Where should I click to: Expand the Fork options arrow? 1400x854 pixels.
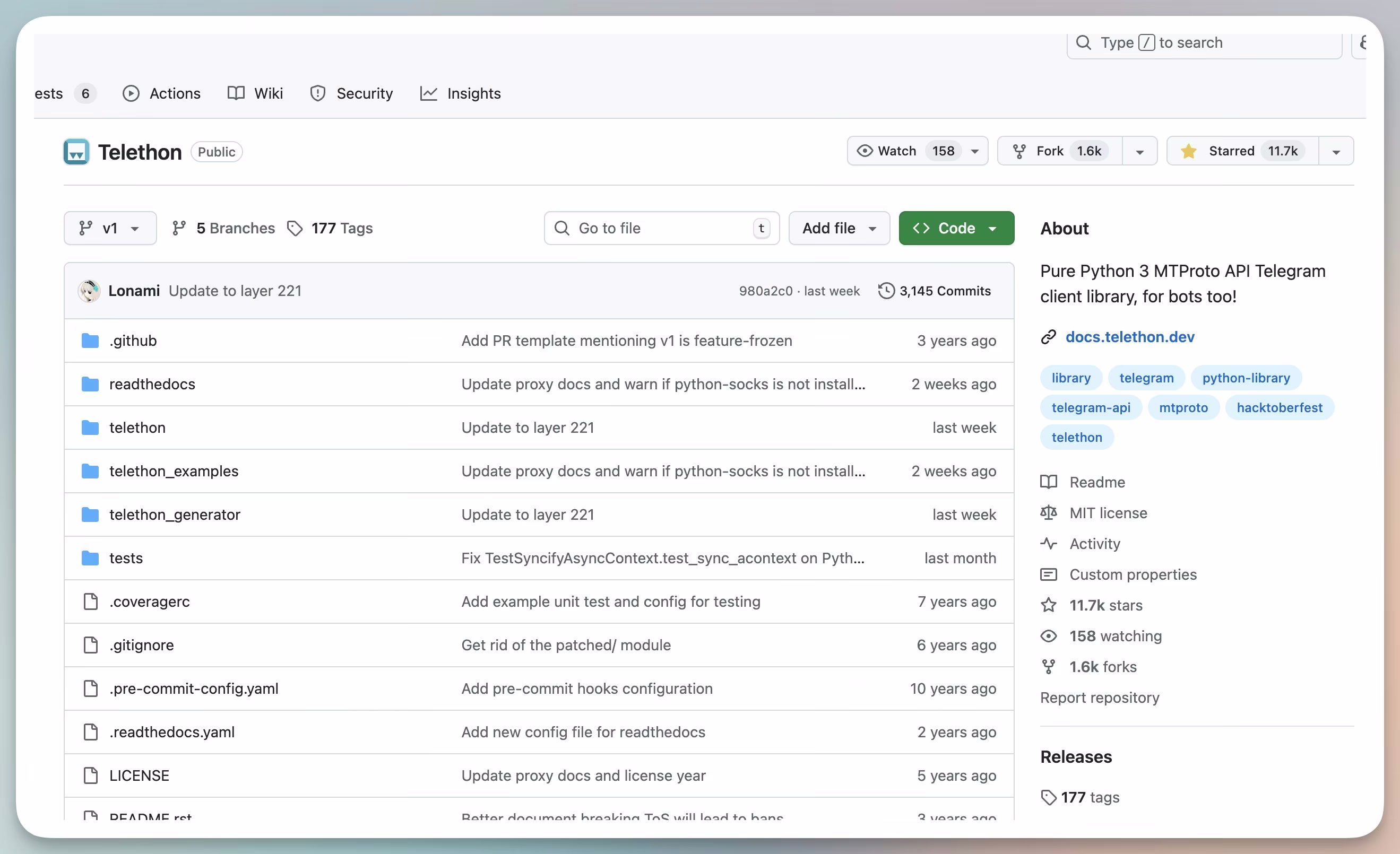(1139, 152)
